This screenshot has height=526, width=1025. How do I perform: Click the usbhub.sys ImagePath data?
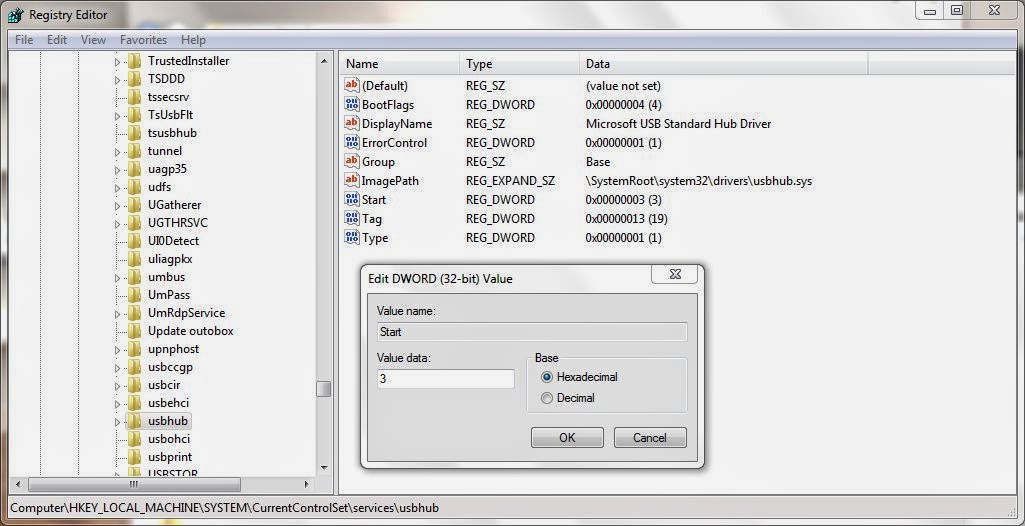pyautogui.click(x=699, y=181)
